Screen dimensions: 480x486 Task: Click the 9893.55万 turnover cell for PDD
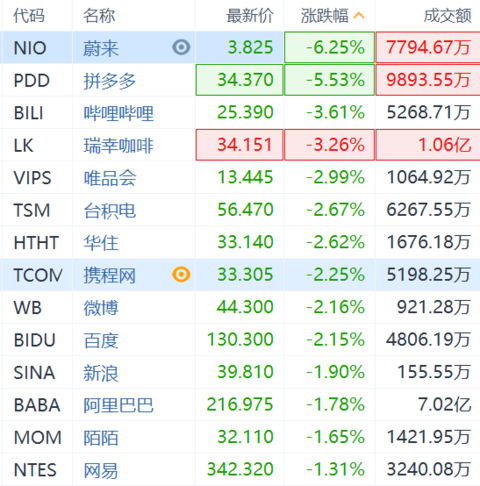(x=428, y=80)
